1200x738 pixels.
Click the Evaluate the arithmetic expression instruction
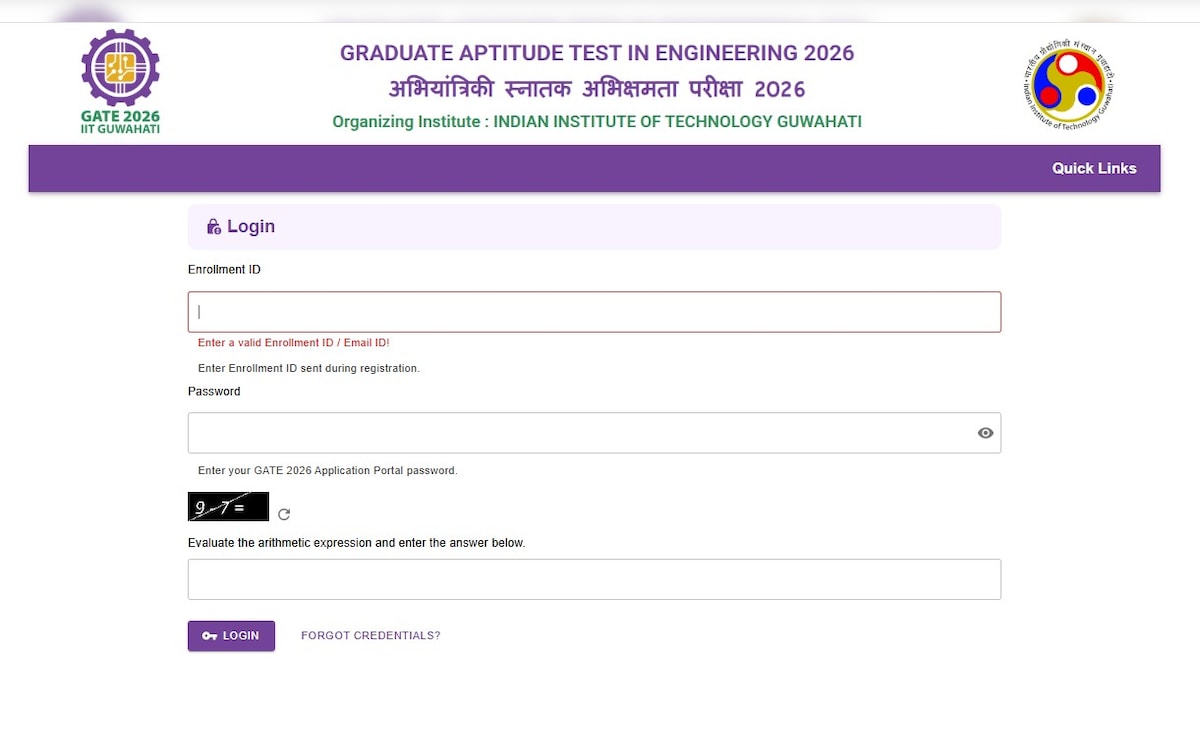(x=356, y=543)
